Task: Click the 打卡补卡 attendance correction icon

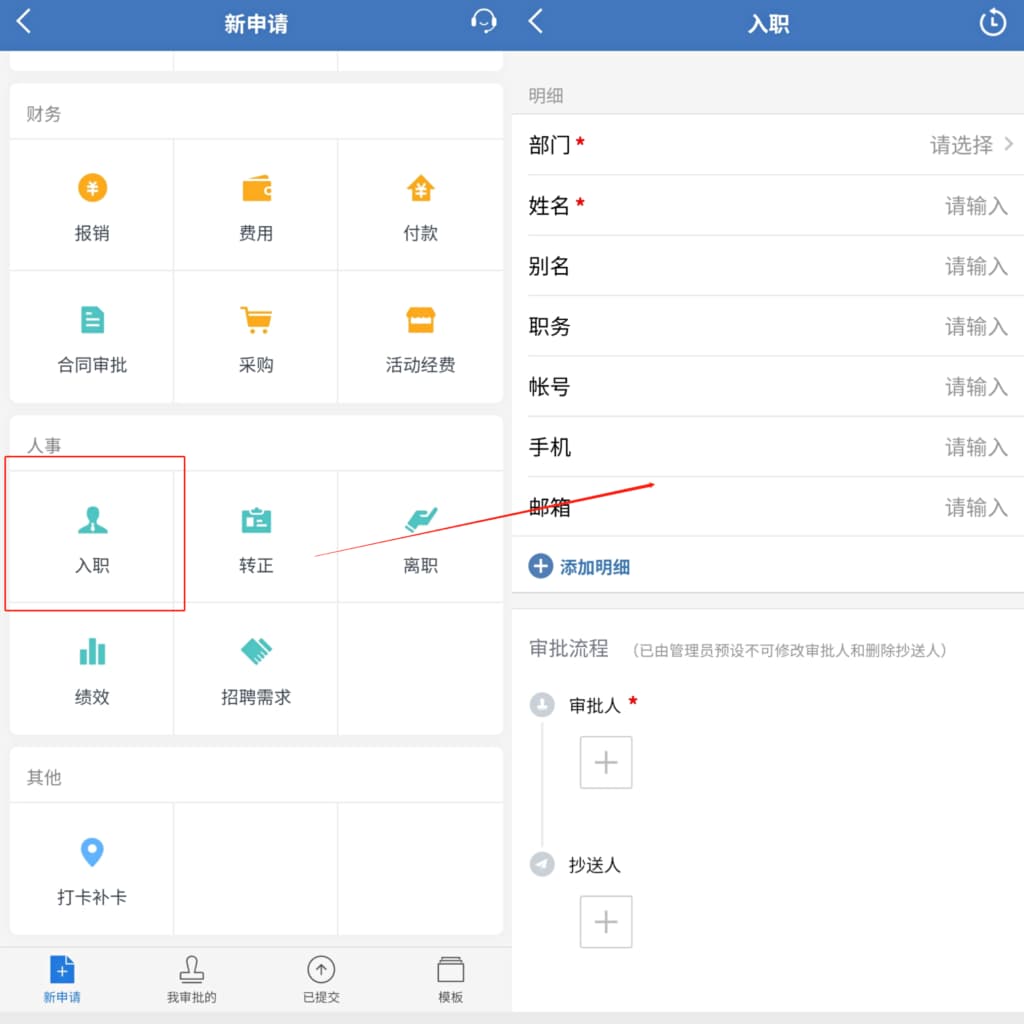Action: (x=91, y=868)
